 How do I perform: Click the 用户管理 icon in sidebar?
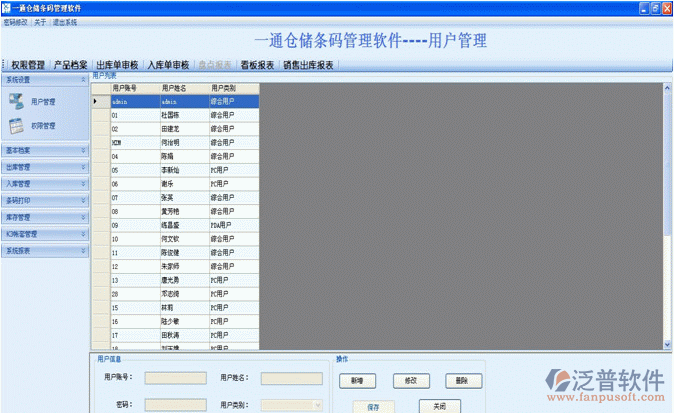18,101
